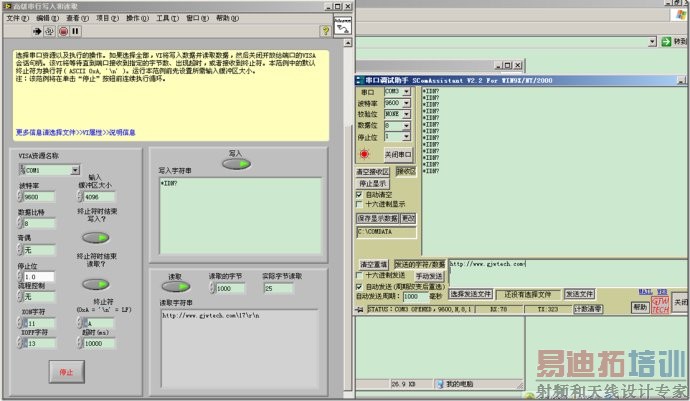Click the GJW TECH logo icon

tap(660, 305)
